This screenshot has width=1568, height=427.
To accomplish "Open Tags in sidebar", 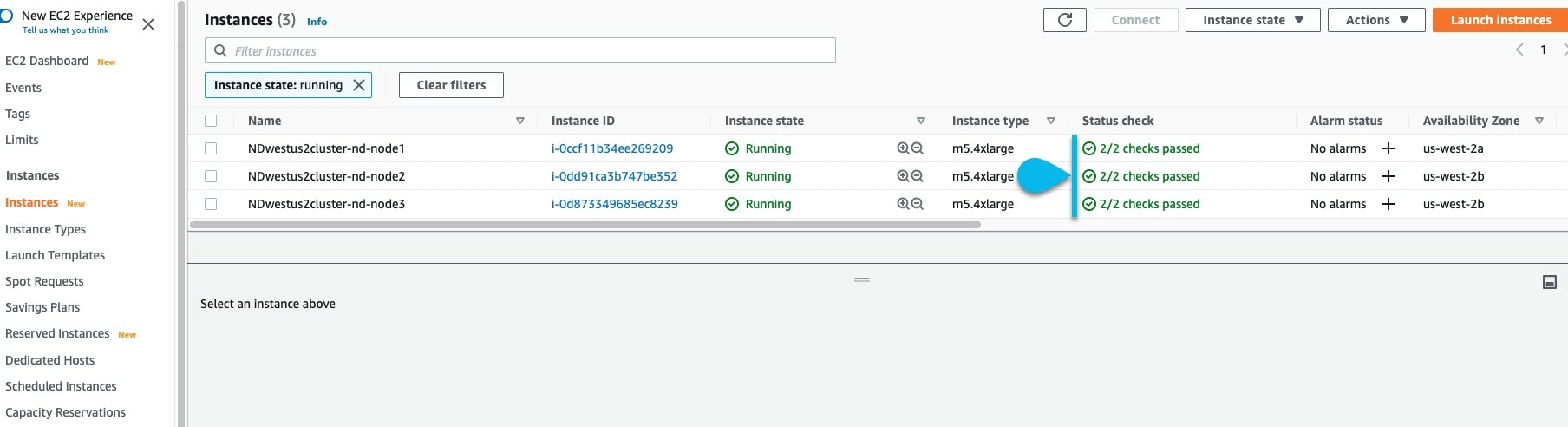I will (17, 114).
